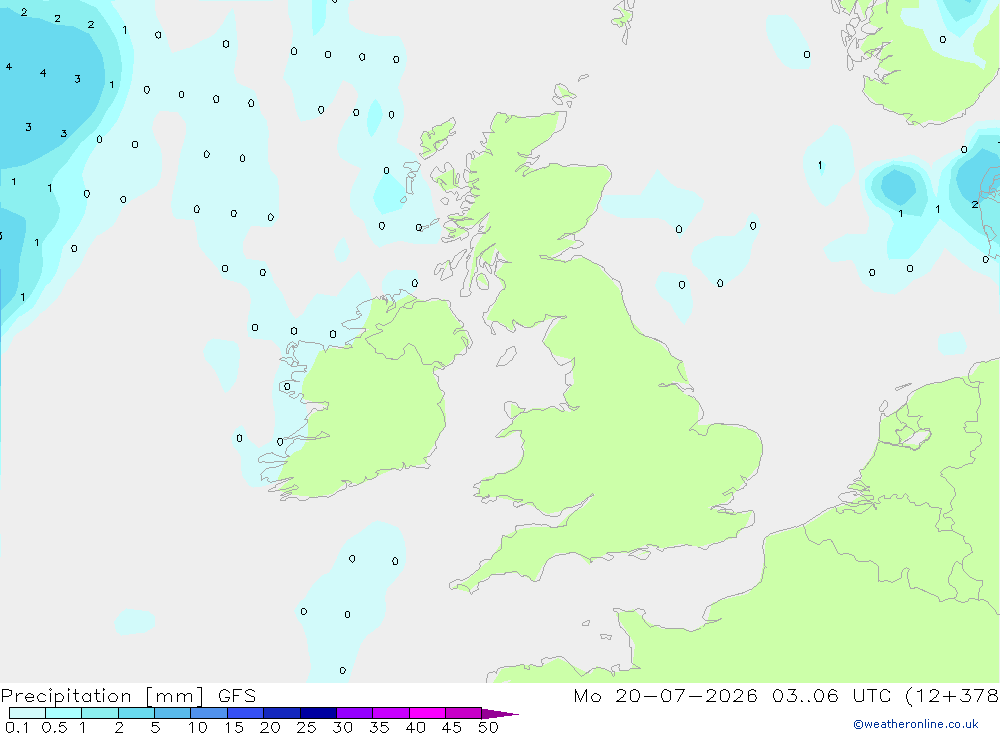Click the '45' legend scale label

(452, 727)
